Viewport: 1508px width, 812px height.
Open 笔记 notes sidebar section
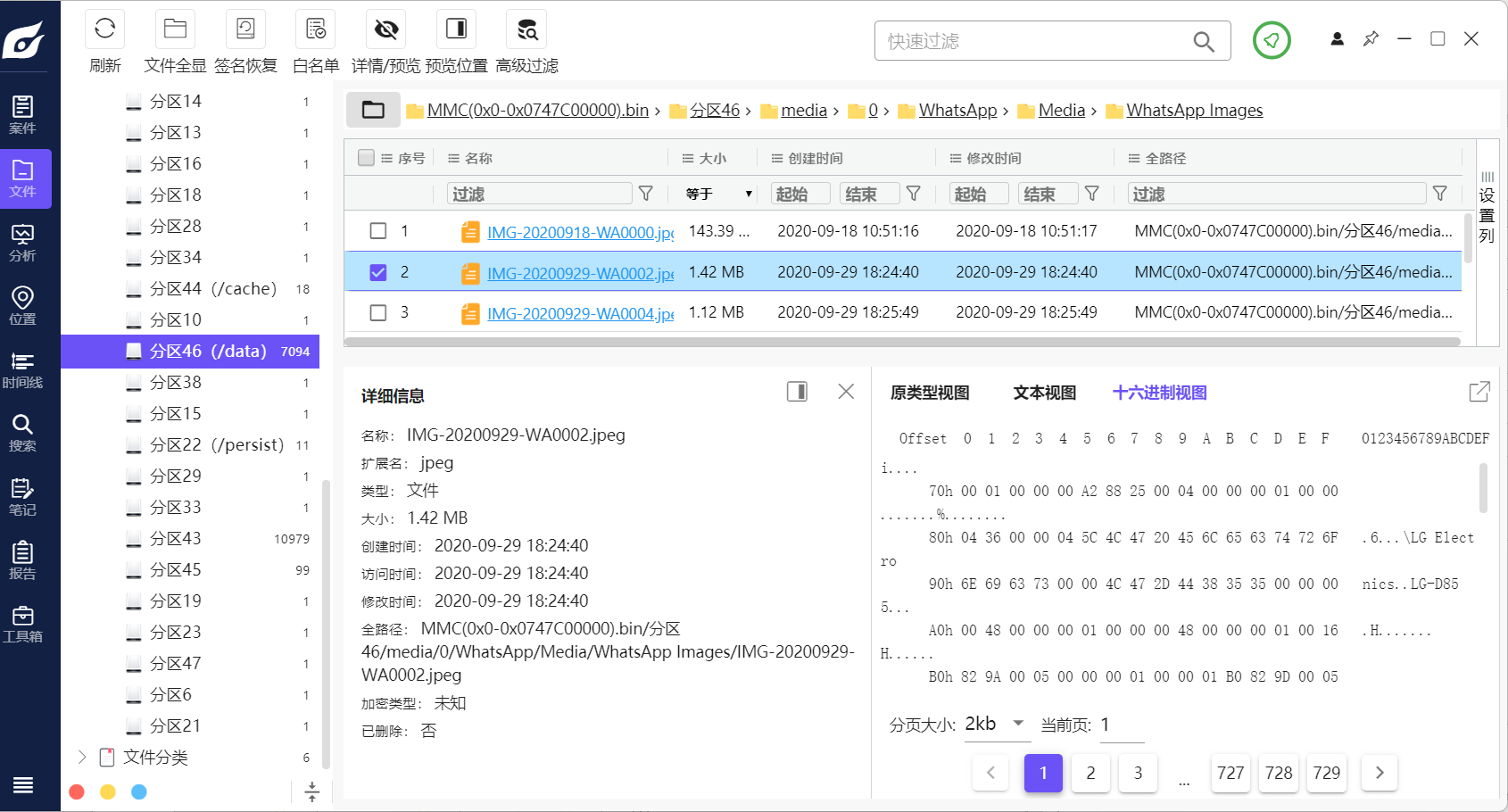(22, 497)
